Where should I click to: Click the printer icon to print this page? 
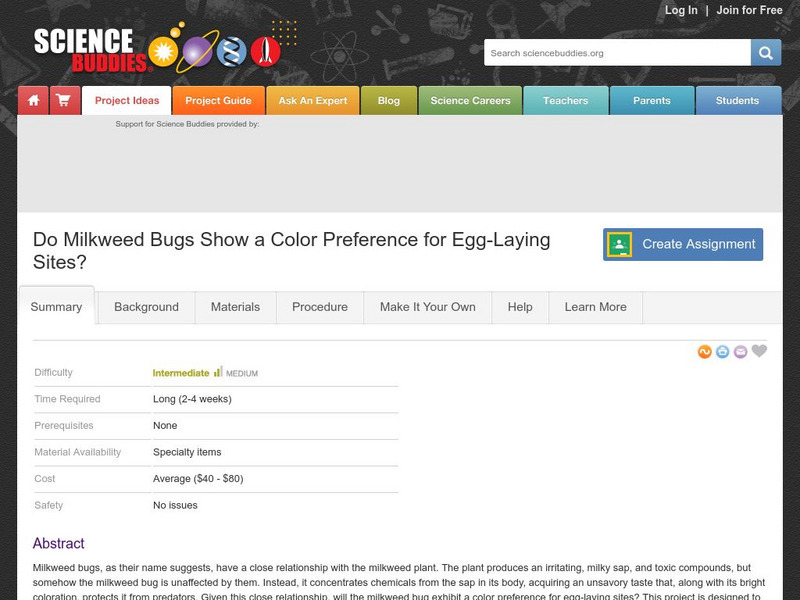pos(721,351)
